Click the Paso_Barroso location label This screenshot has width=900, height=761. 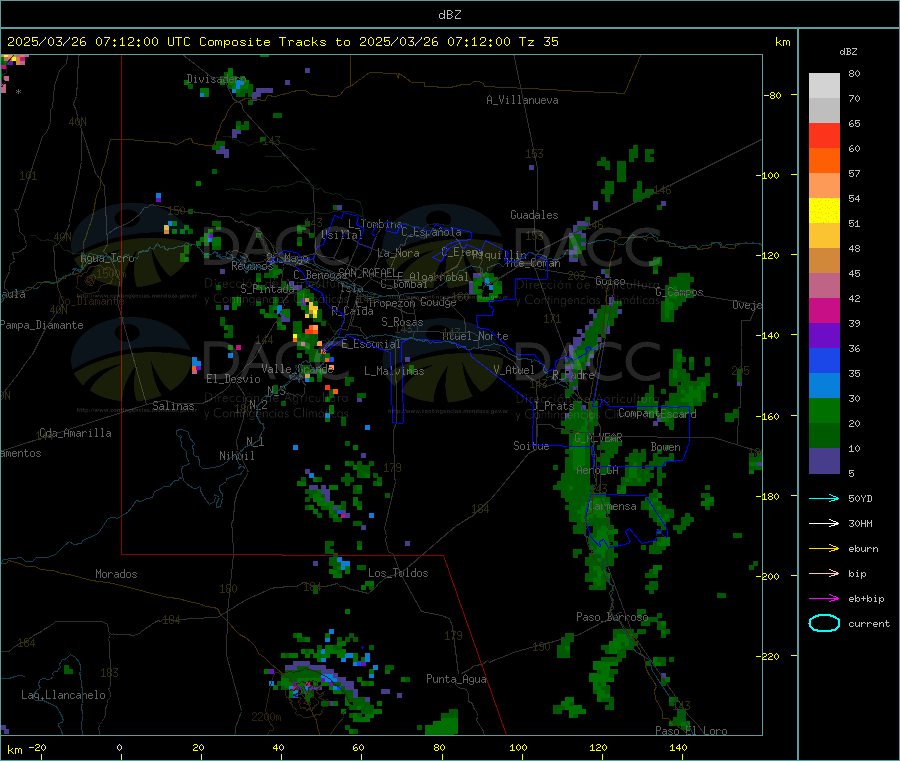[612, 617]
